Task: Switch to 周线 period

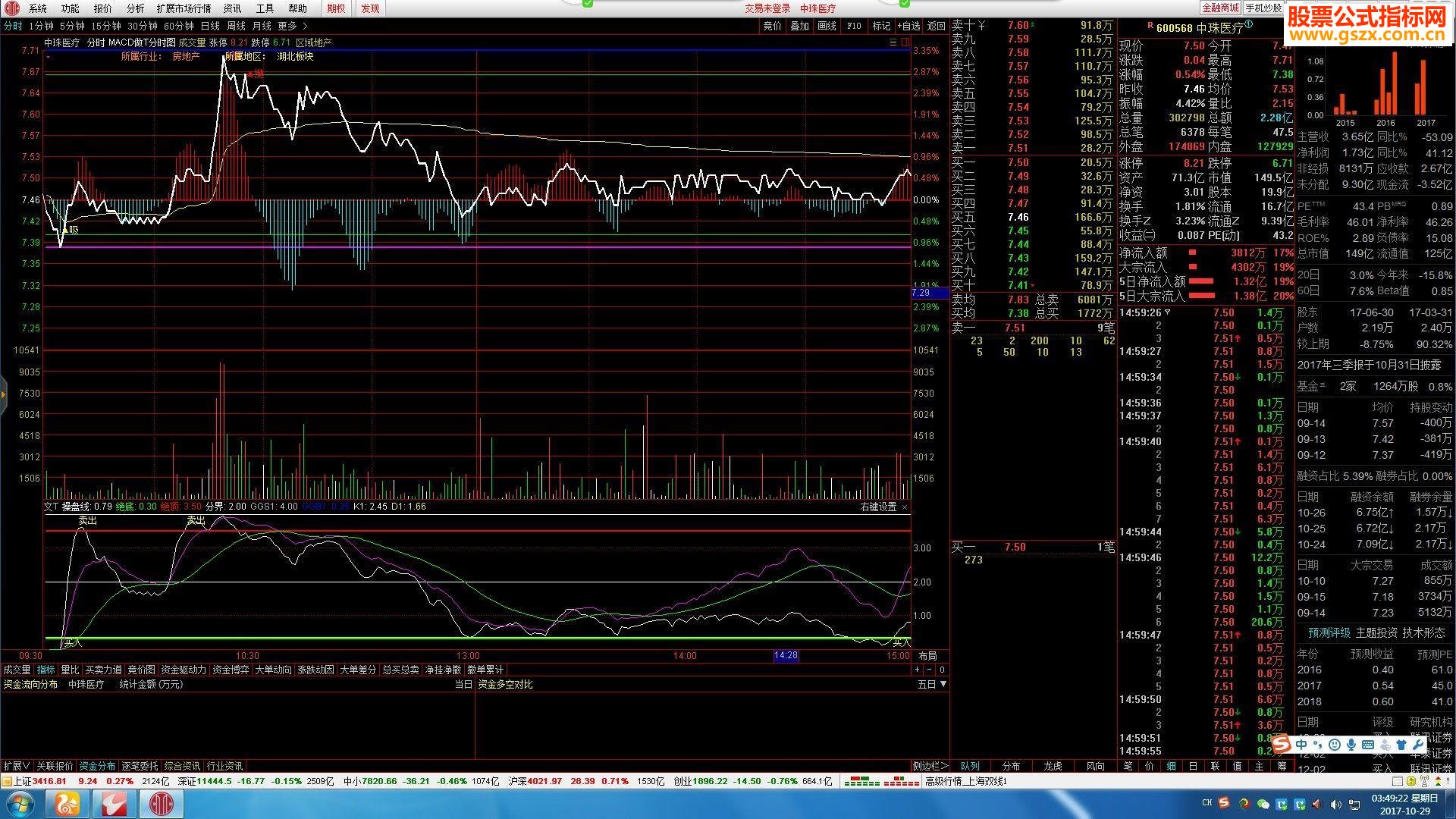Action: tap(236, 26)
